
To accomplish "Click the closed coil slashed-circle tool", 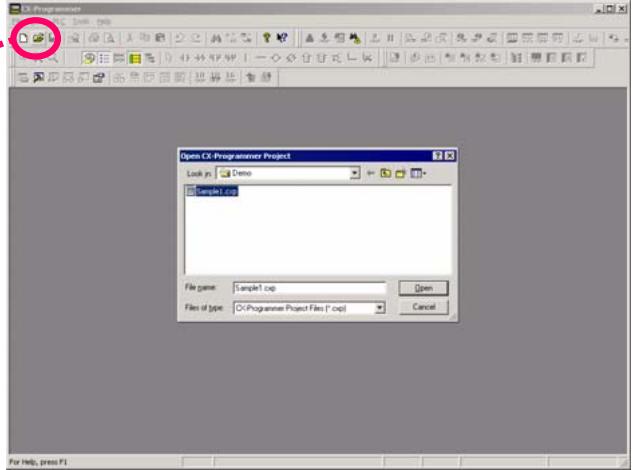I will pos(291,59).
